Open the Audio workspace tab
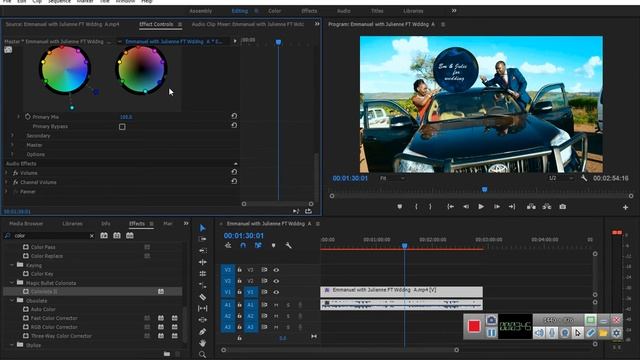The width and height of the screenshot is (640, 360). click(x=344, y=11)
